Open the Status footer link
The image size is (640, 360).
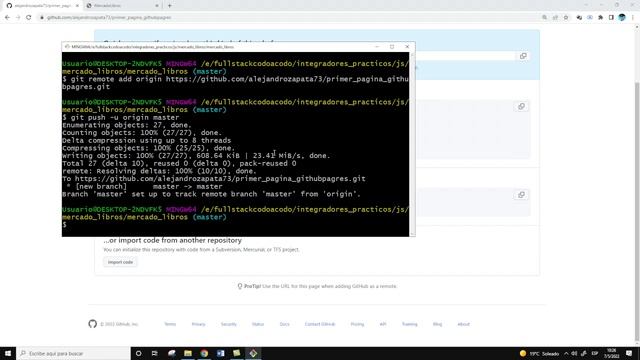coord(258,324)
